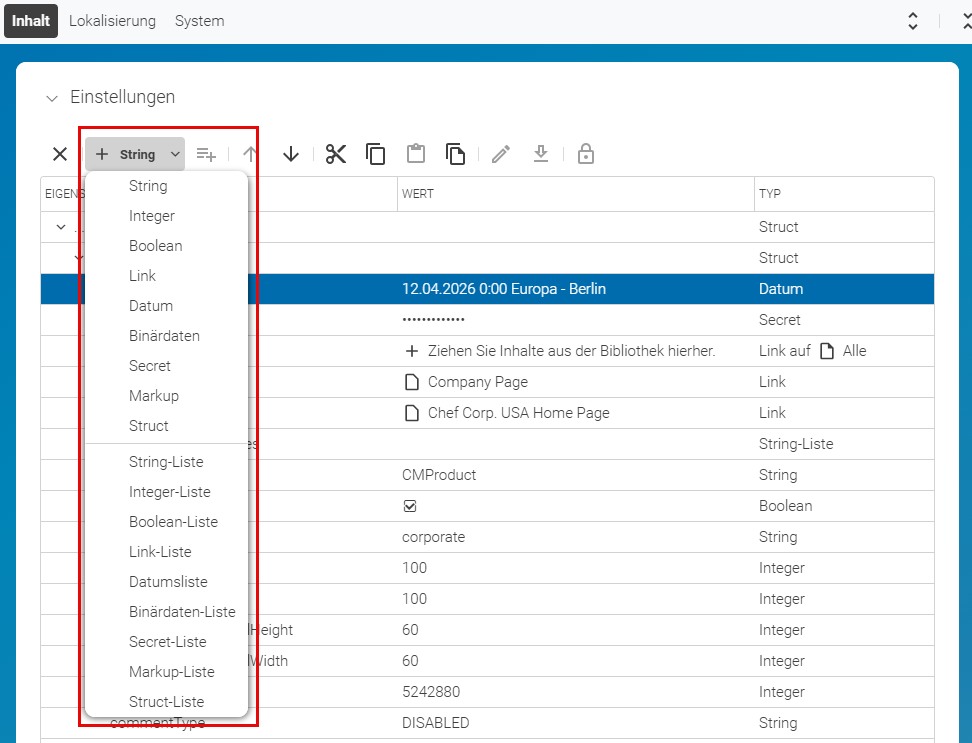Select Datumsliste from the type menu
Viewport: 972px width, 743px height.
click(168, 582)
